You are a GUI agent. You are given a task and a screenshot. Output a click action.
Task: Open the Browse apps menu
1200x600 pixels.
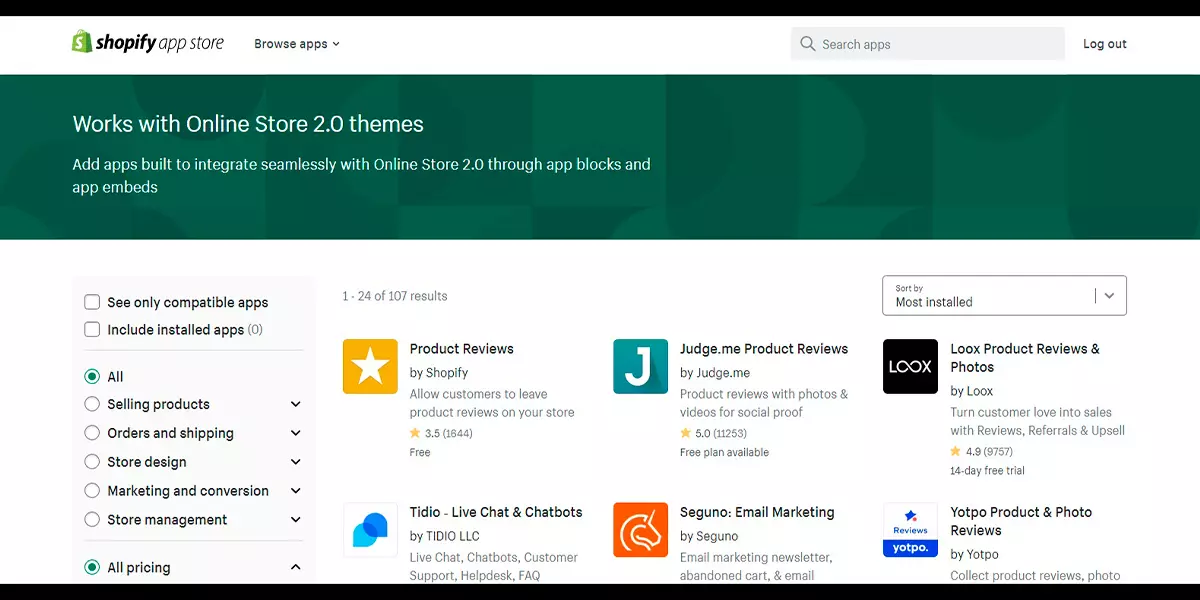pyautogui.click(x=297, y=44)
